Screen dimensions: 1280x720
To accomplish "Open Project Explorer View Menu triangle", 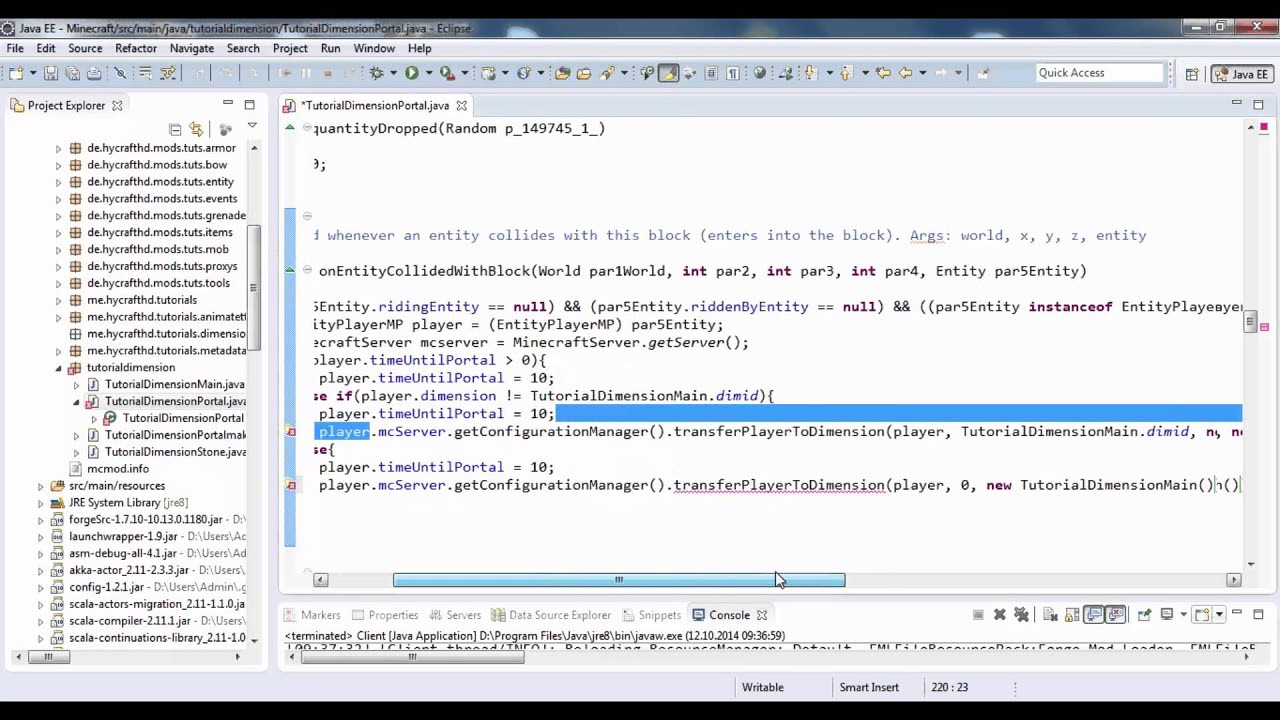I will [x=252, y=127].
